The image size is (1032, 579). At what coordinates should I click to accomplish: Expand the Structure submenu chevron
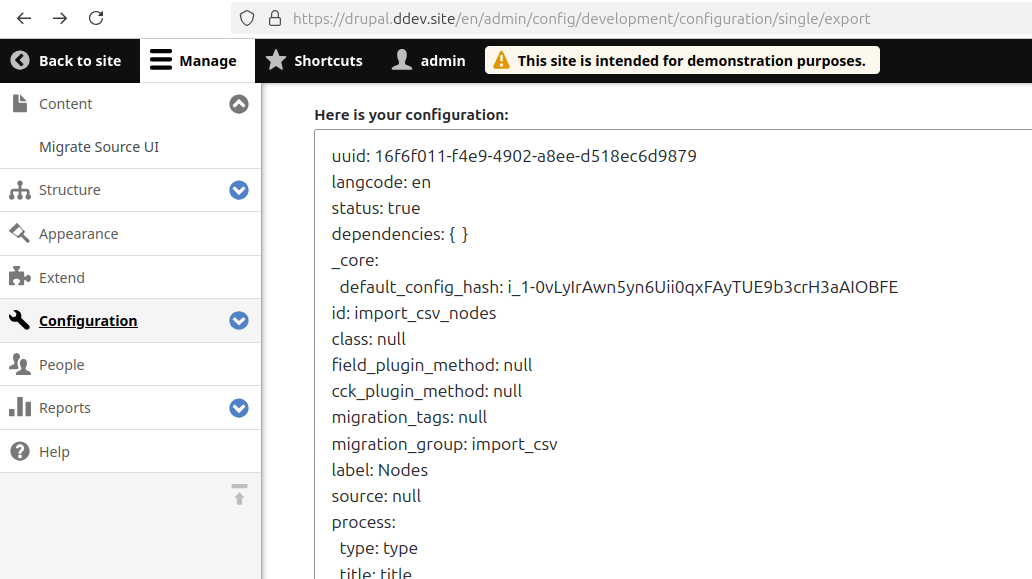tap(238, 189)
